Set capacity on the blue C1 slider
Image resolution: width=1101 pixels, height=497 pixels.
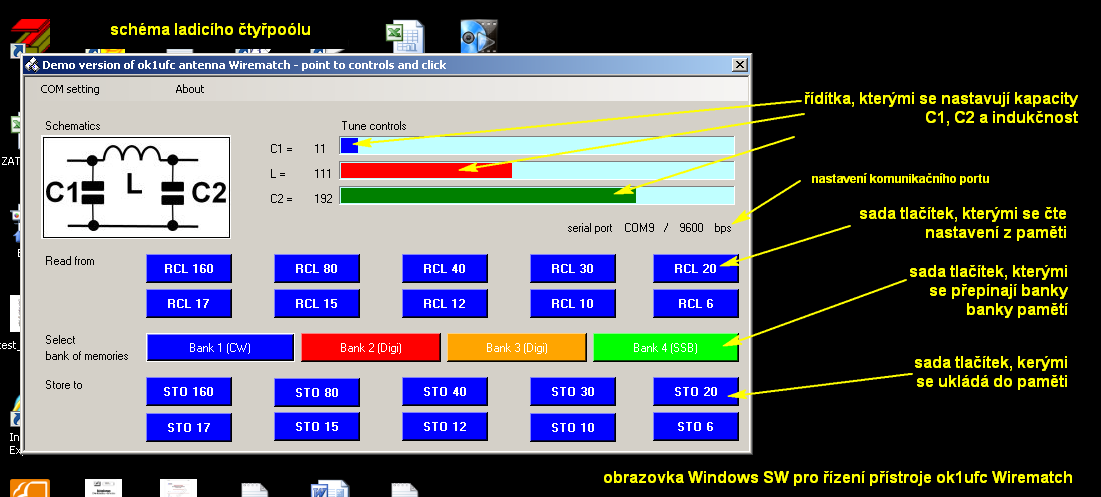coord(537,146)
